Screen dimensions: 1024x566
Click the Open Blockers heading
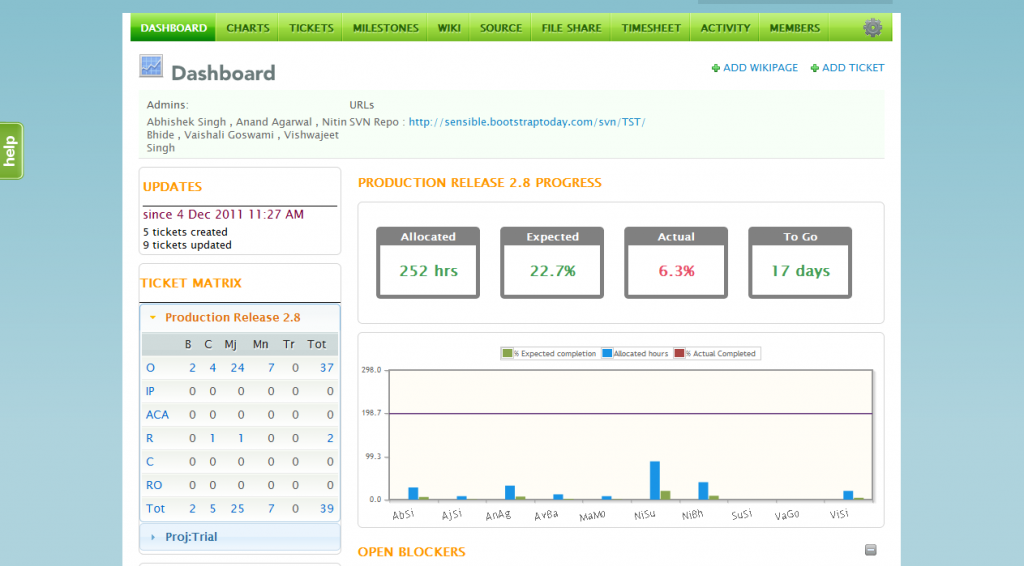[x=411, y=552]
